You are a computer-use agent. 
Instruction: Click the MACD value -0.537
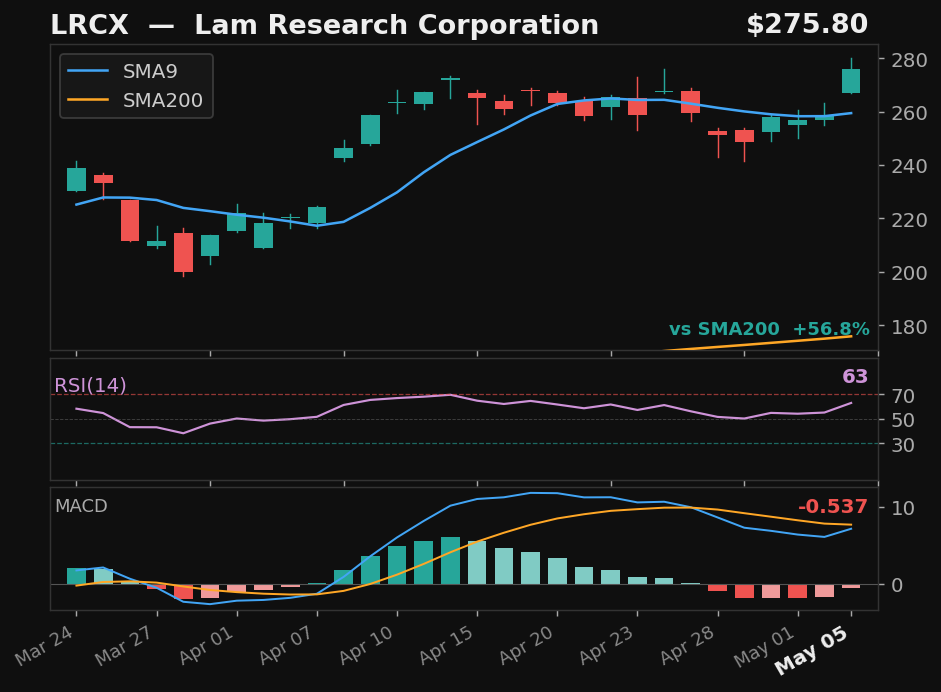832,507
